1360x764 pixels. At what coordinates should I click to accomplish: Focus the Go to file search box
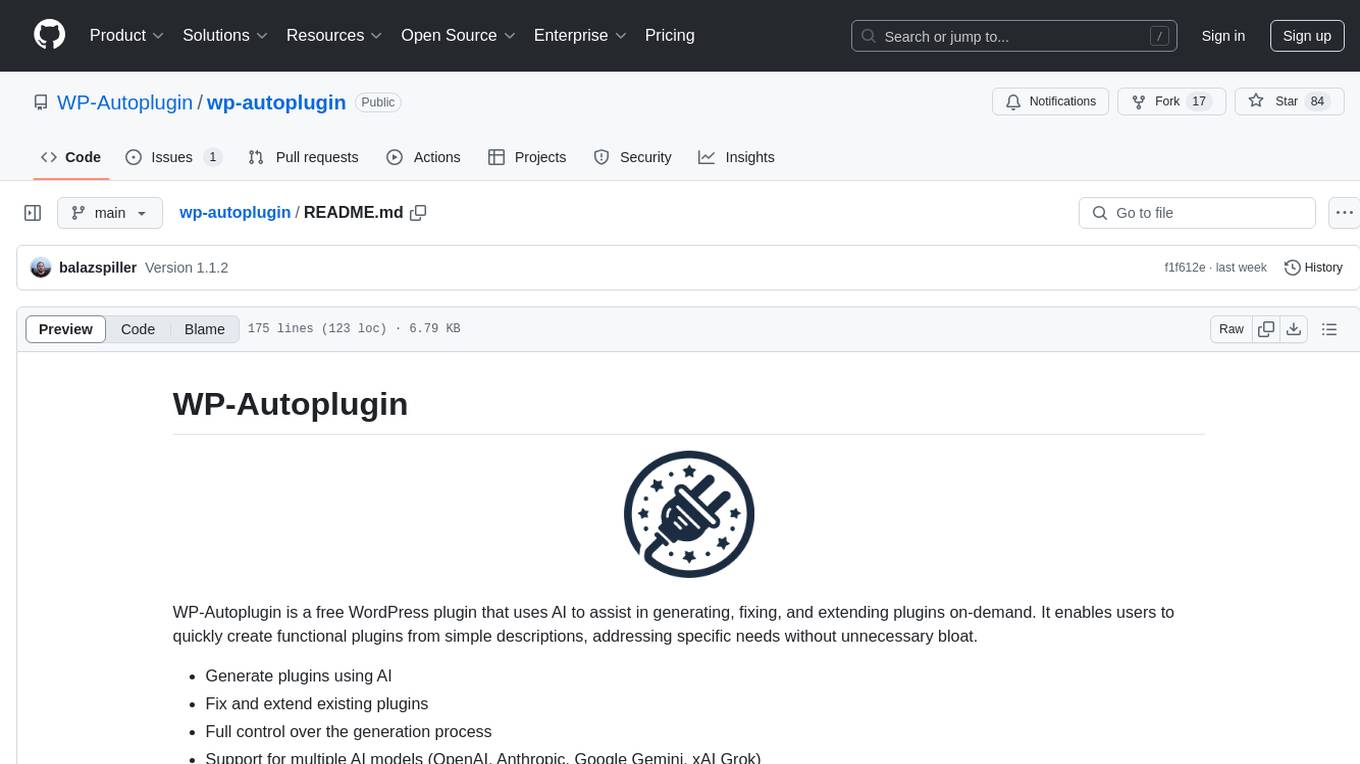point(1197,213)
